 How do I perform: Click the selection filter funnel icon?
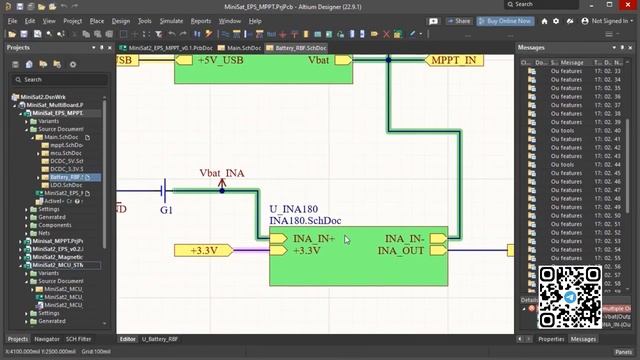point(158,34)
